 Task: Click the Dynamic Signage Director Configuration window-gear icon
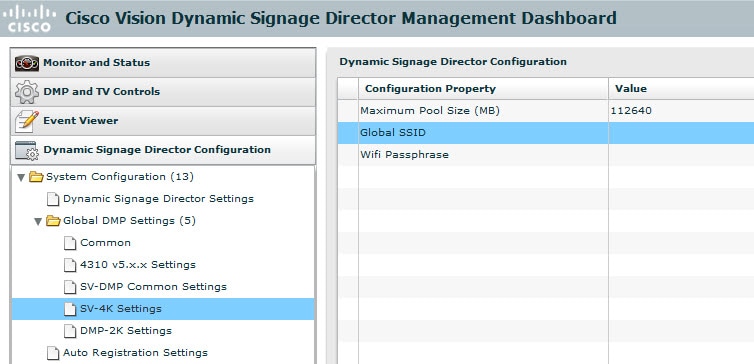pyautogui.click(x=27, y=150)
